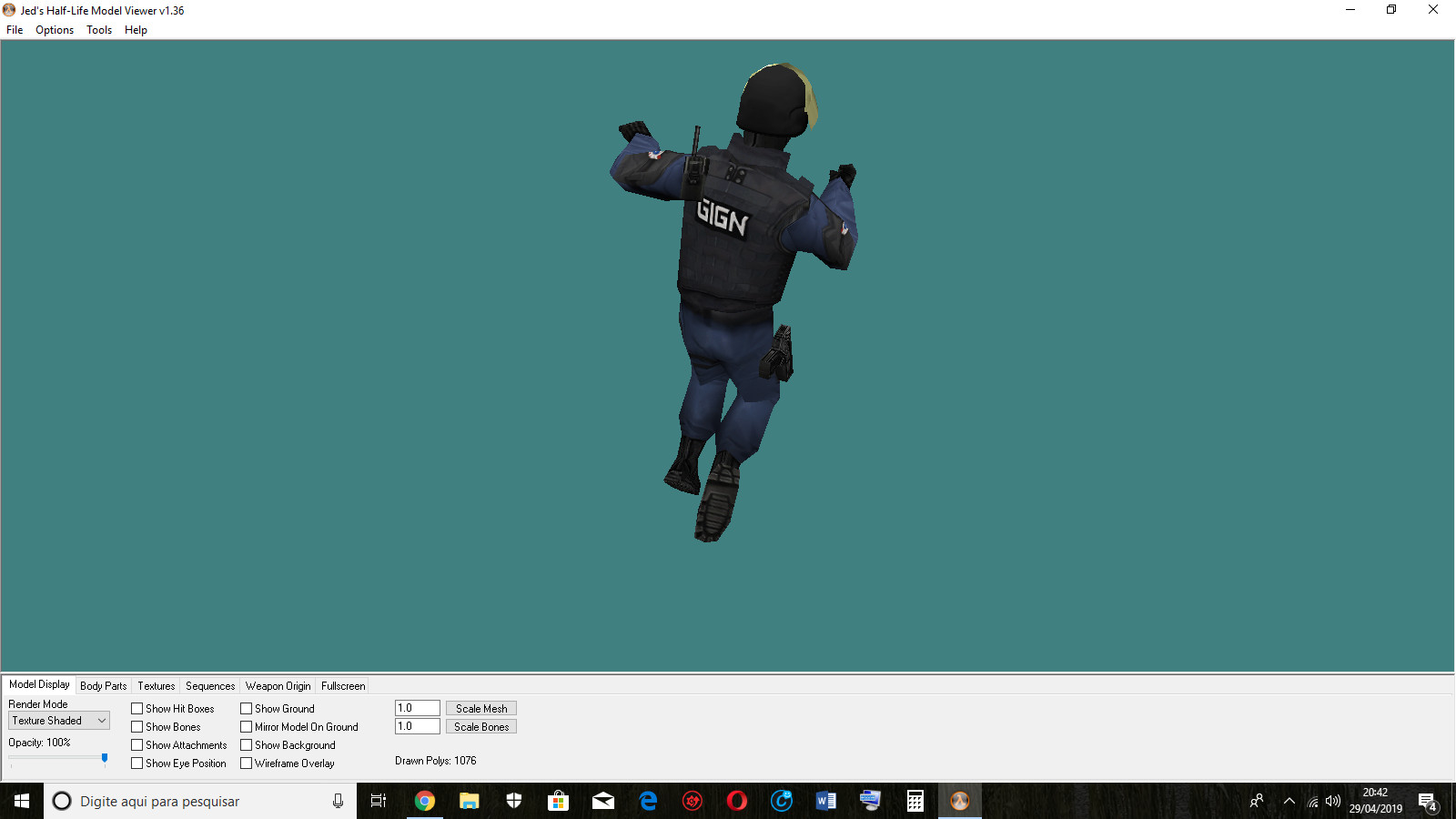The image size is (1456, 819).
Task: Open the Windows Calculator from the taskbar
Action: coord(915,801)
